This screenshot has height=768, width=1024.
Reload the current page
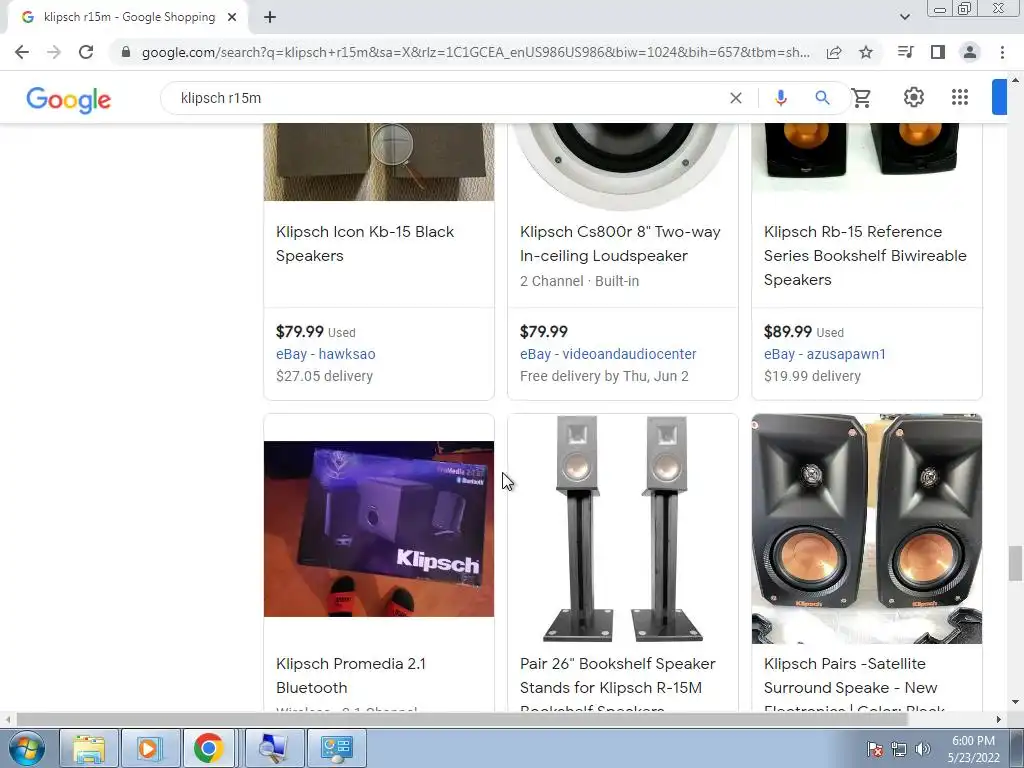coord(86,52)
